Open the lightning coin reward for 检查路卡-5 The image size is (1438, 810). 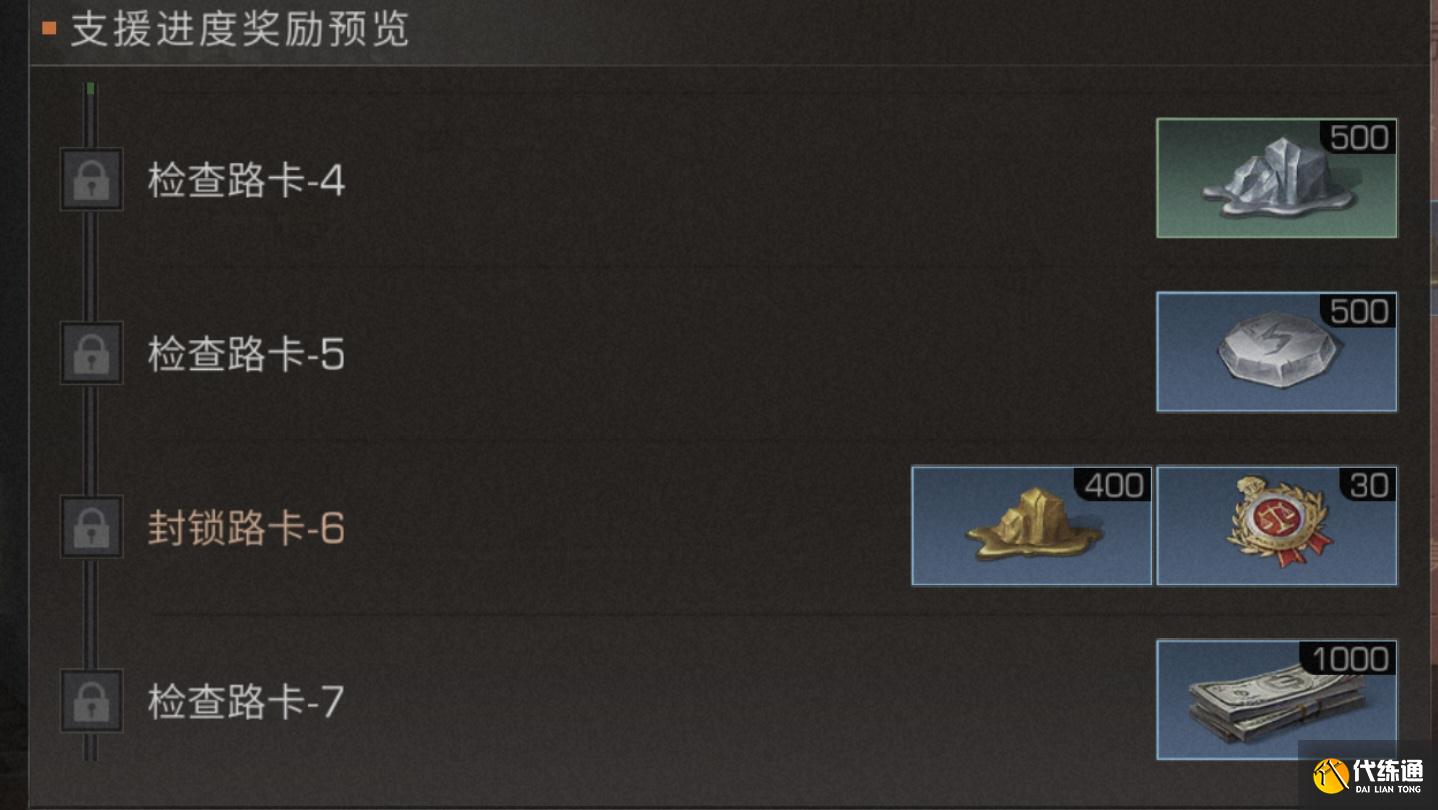(1276, 352)
